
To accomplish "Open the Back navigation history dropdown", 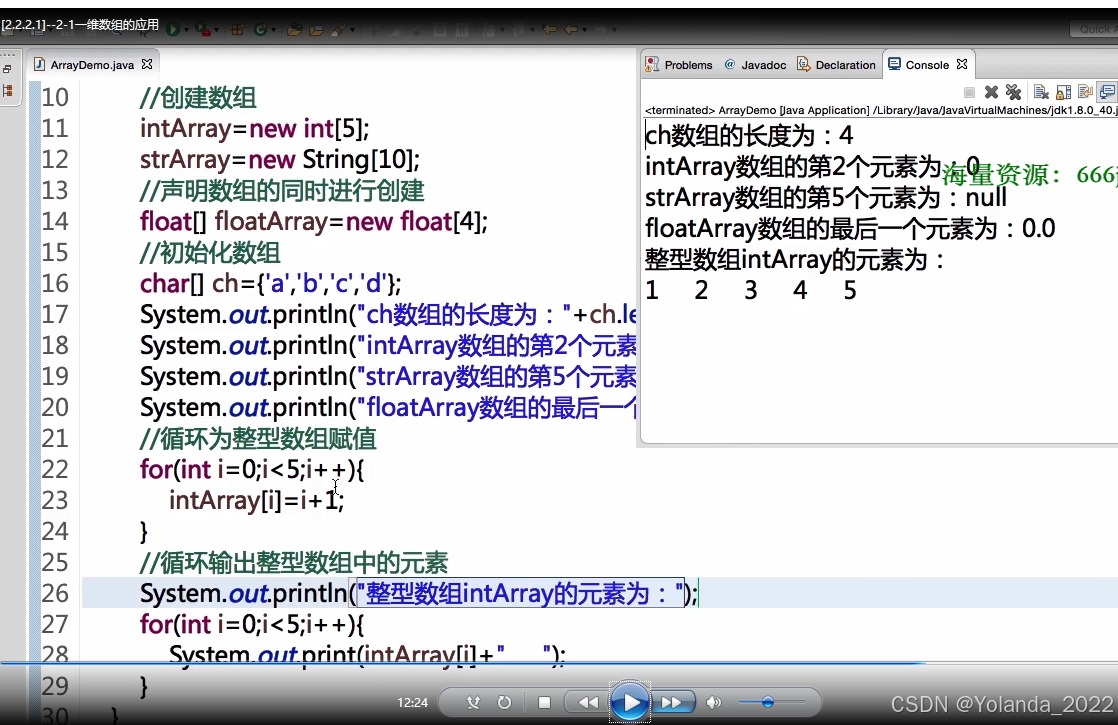I will 585,29.
